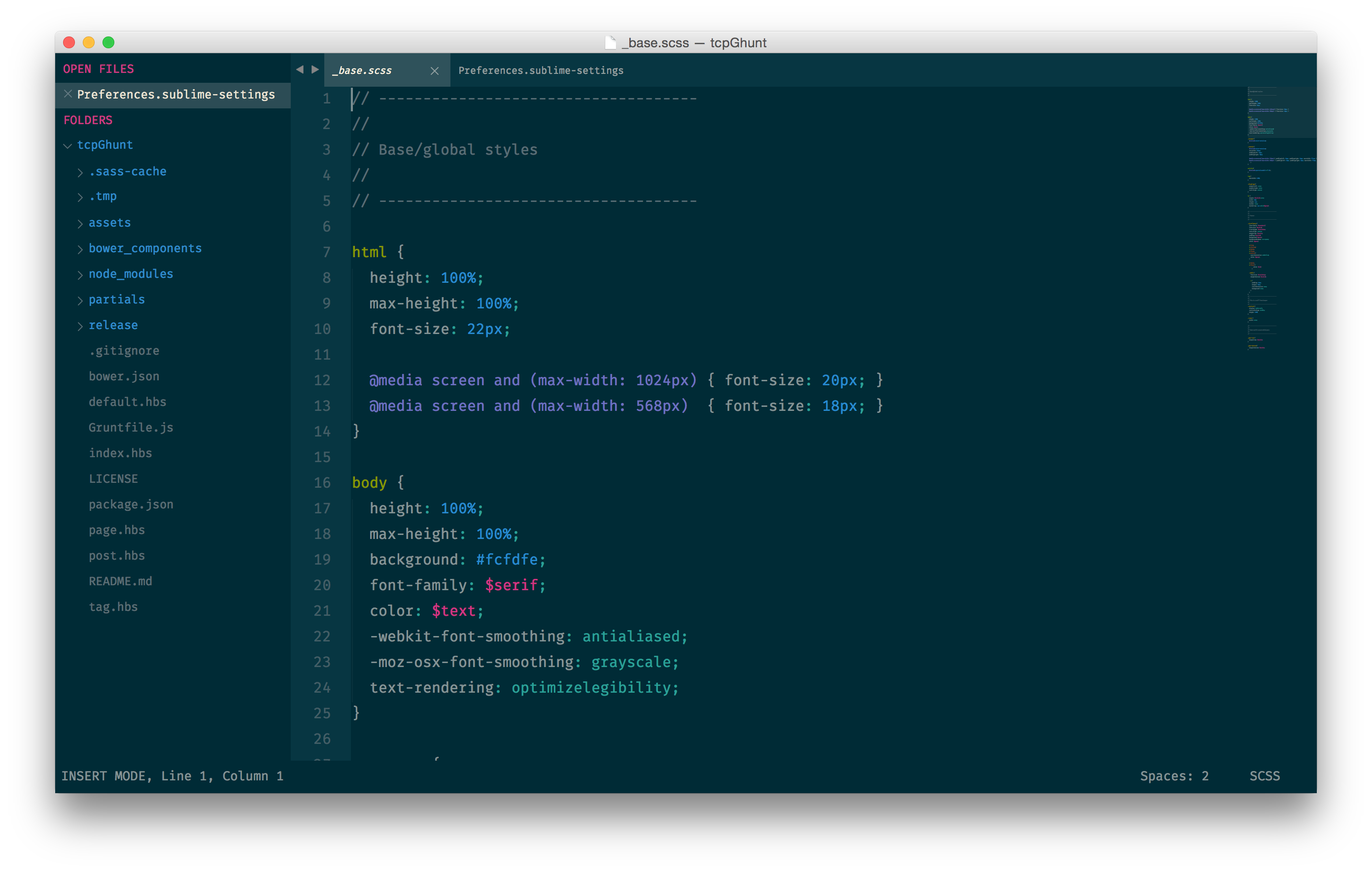Viewport: 1372px width, 872px height.
Task: Switch to Preferences.sublime-settings tab
Action: point(540,70)
